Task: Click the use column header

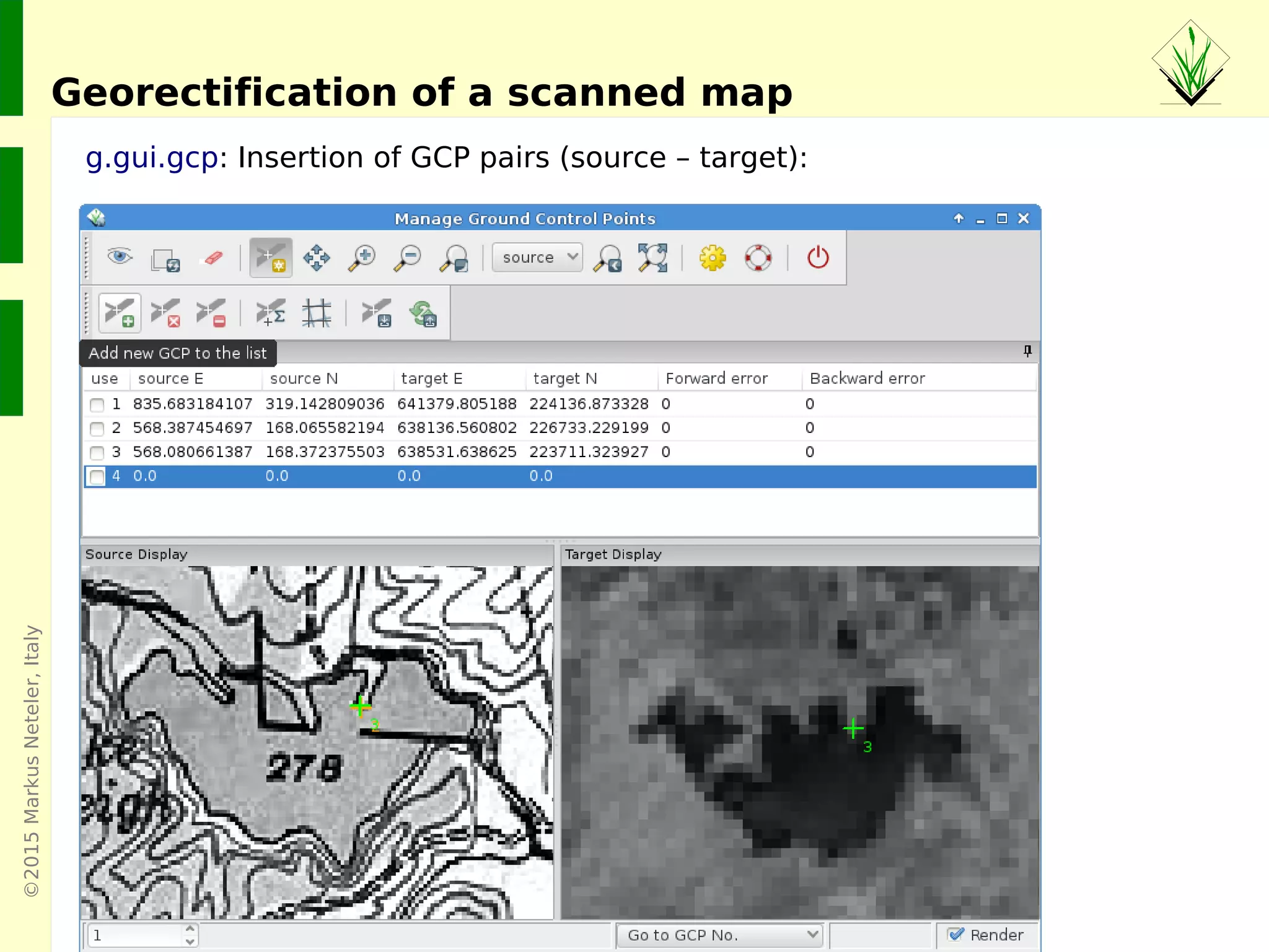Action: point(106,378)
